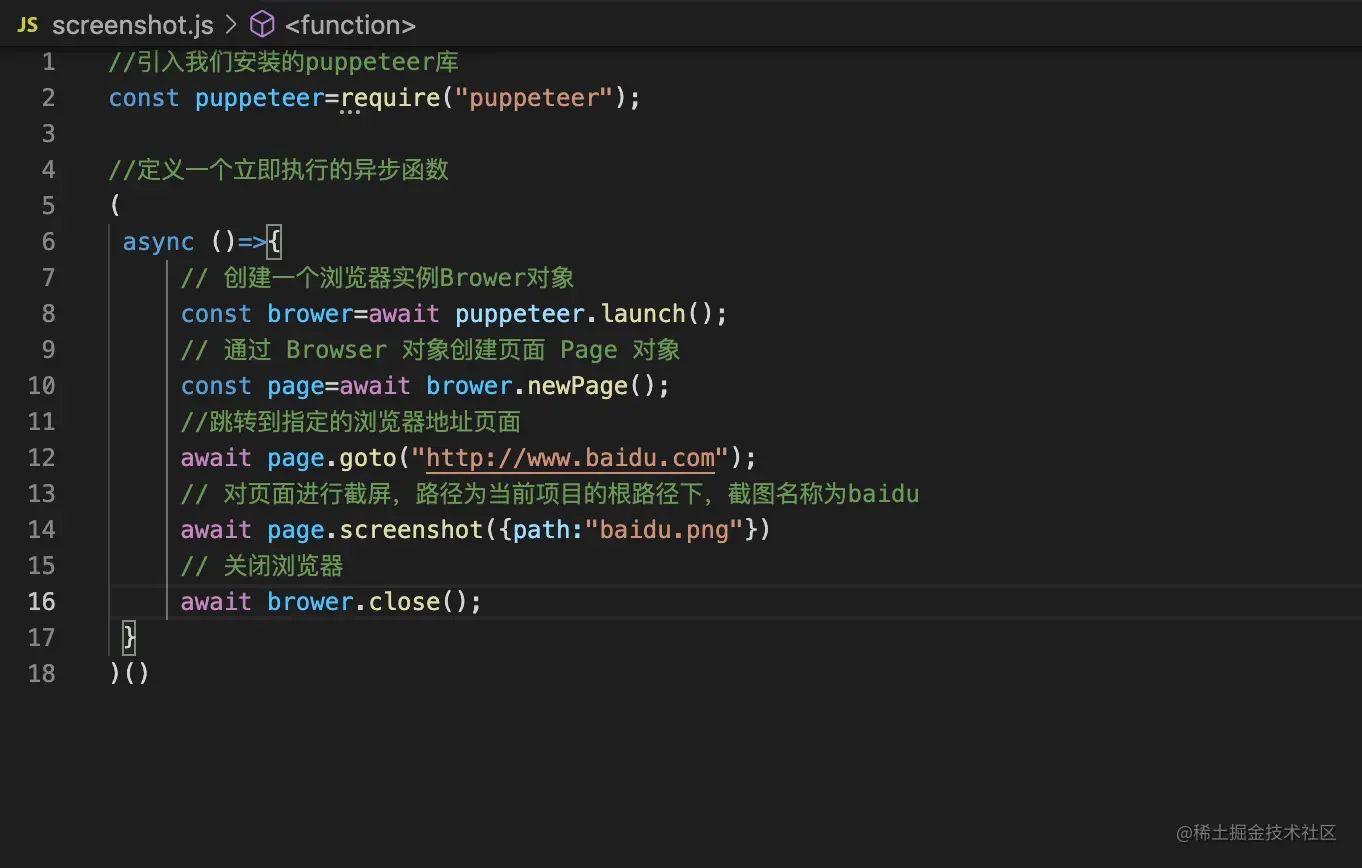Click the goto method on line 12
1362x868 pixels.
click(369, 458)
